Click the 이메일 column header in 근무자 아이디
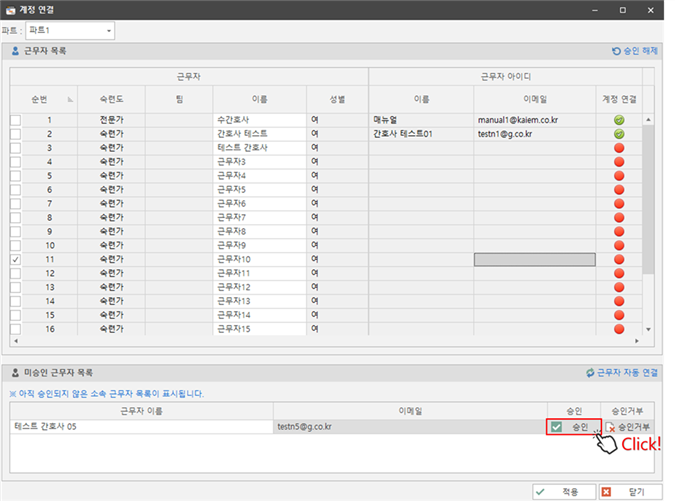The image size is (675, 501). click(534, 100)
